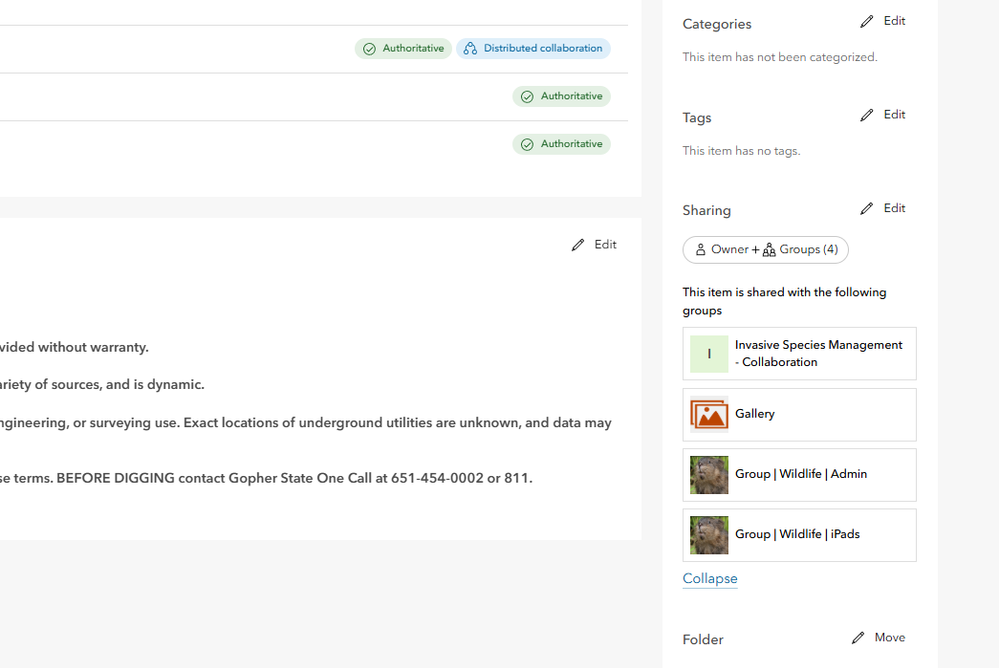The width and height of the screenshot is (999, 668).
Task: Click the pencil icon next to Sharing
Action: point(867,209)
